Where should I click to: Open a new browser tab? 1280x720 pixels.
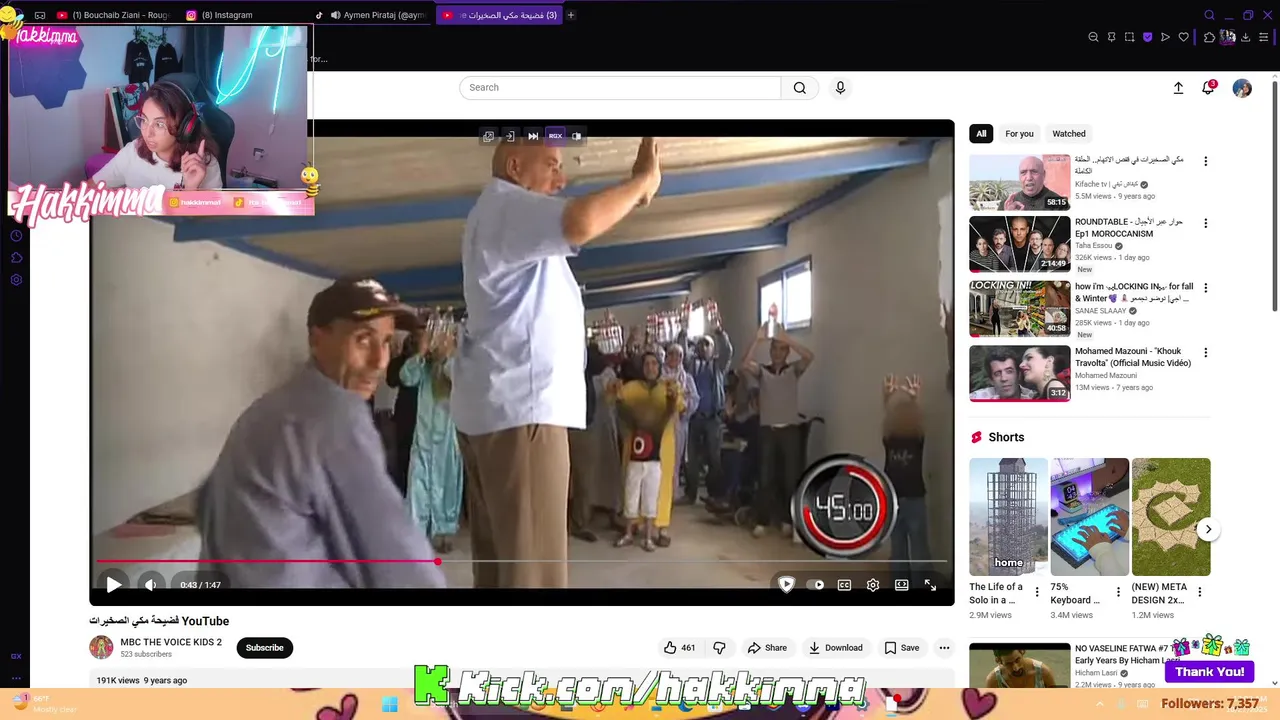[x=571, y=15]
